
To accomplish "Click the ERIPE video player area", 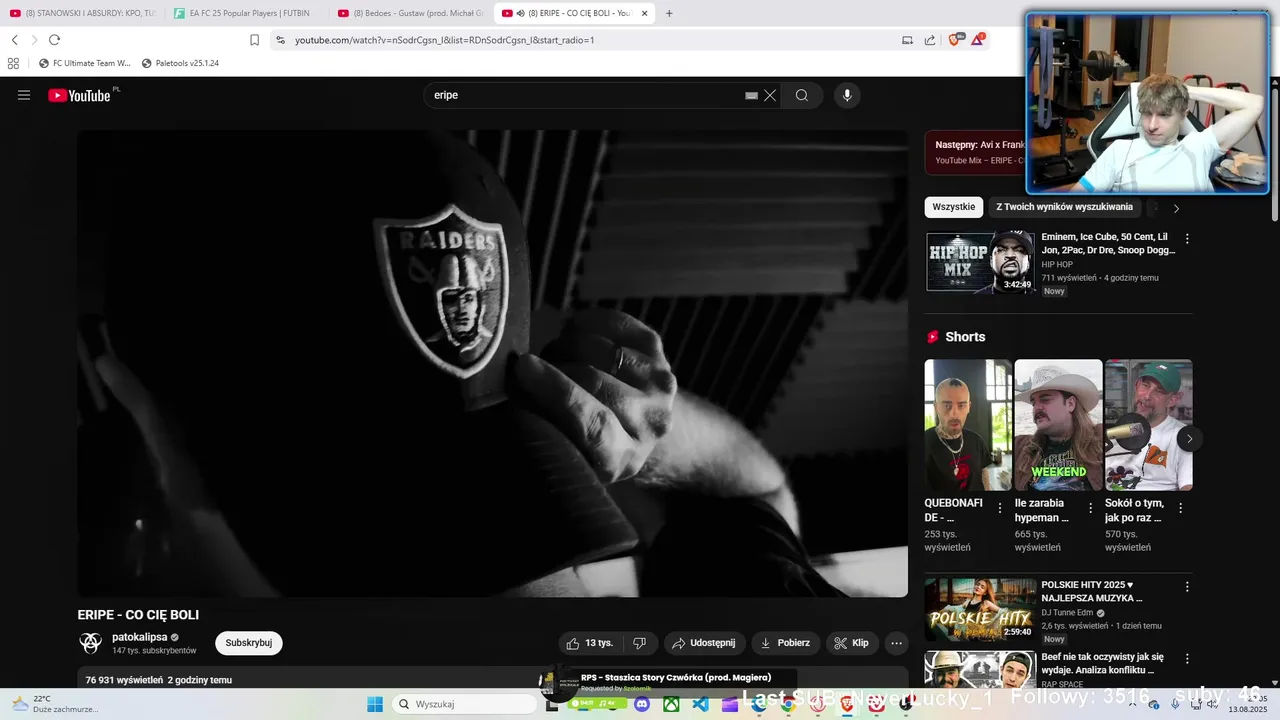I will 493,363.
